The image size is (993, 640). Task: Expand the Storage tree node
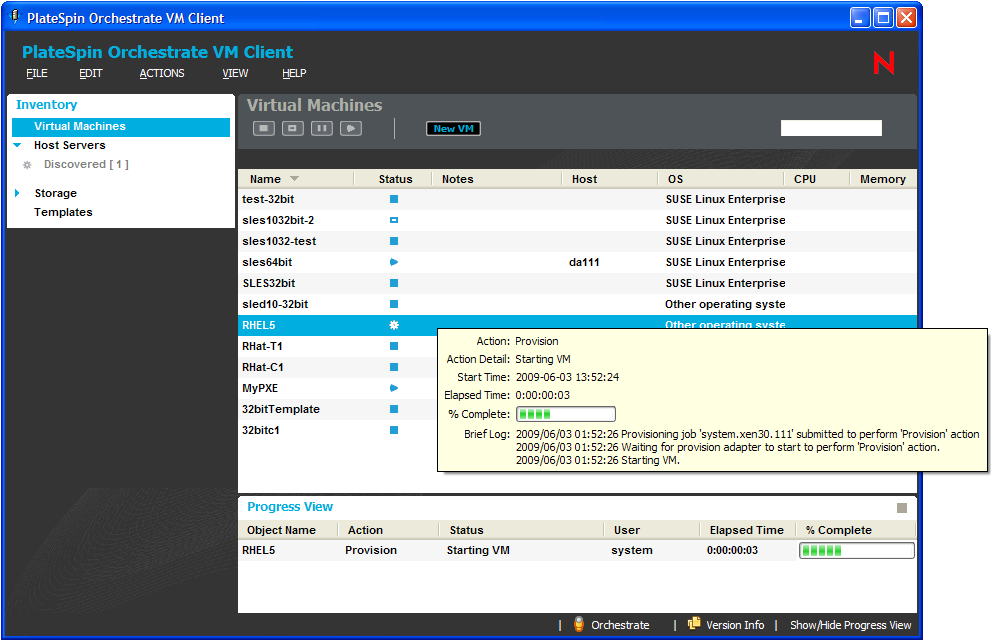pos(17,193)
